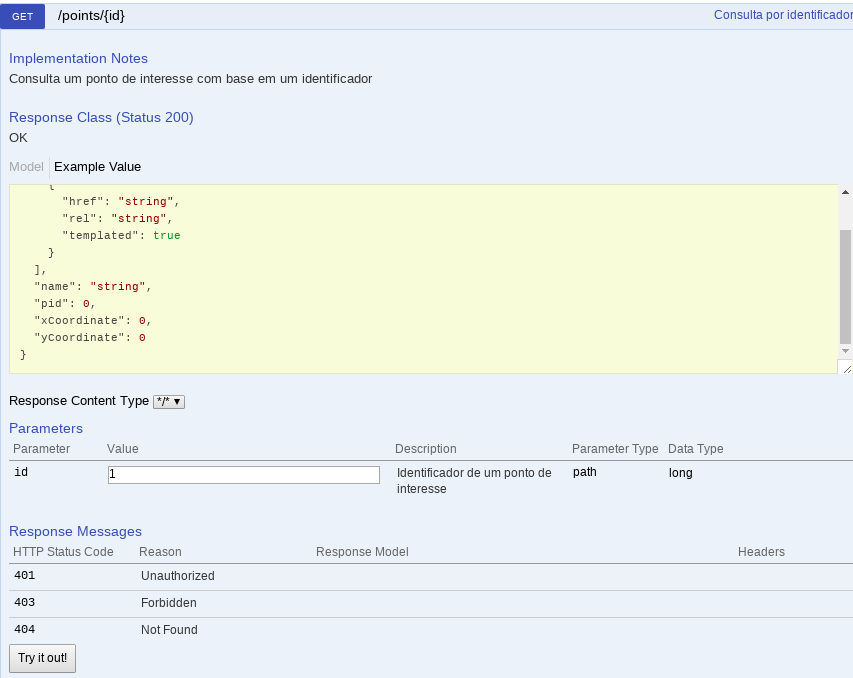Click the 401 status code cell
The width and height of the screenshot is (853, 678).
(x=24, y=575)
